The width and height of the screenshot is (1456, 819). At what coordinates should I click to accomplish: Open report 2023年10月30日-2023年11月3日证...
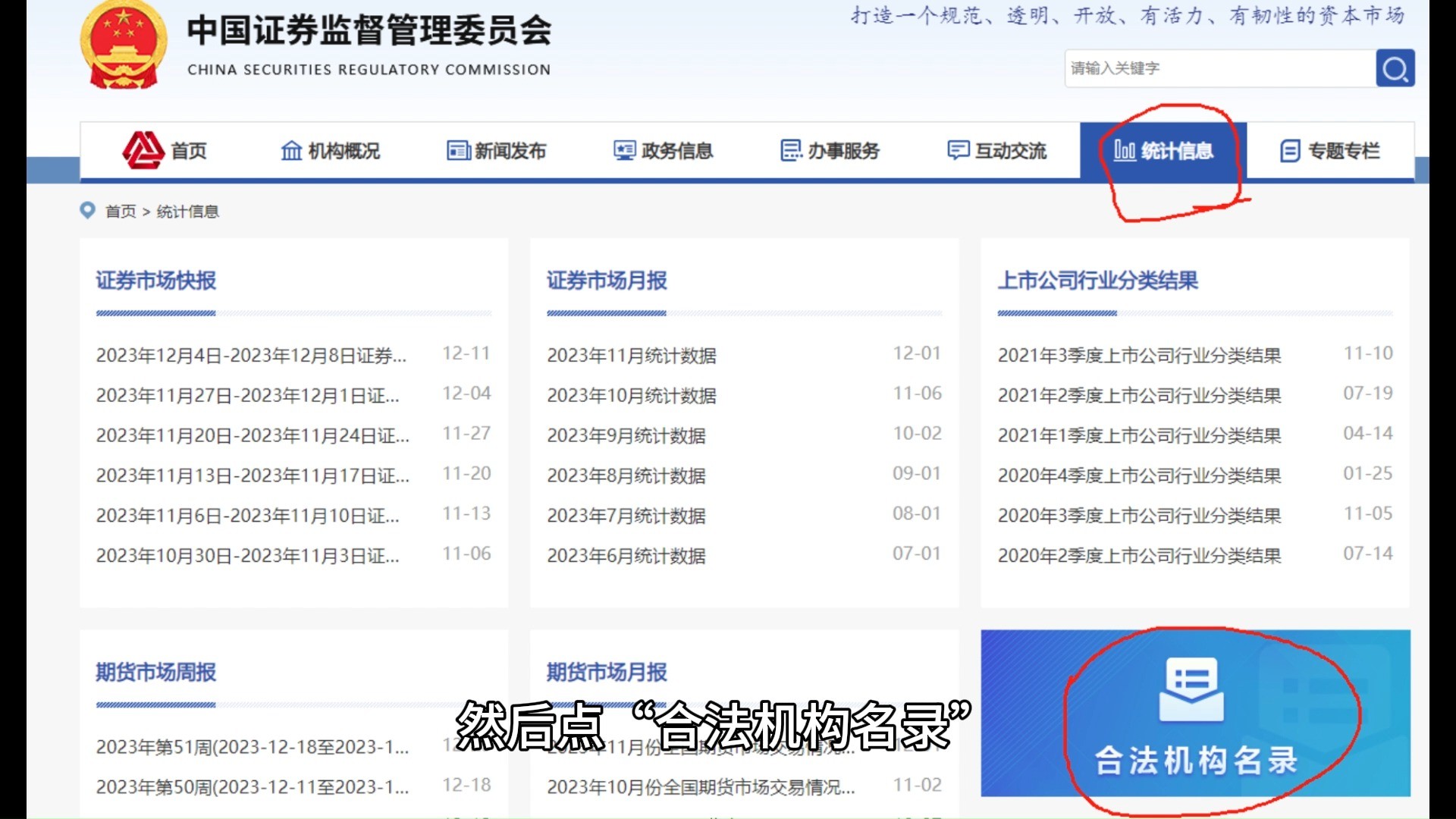pos(247,556)
